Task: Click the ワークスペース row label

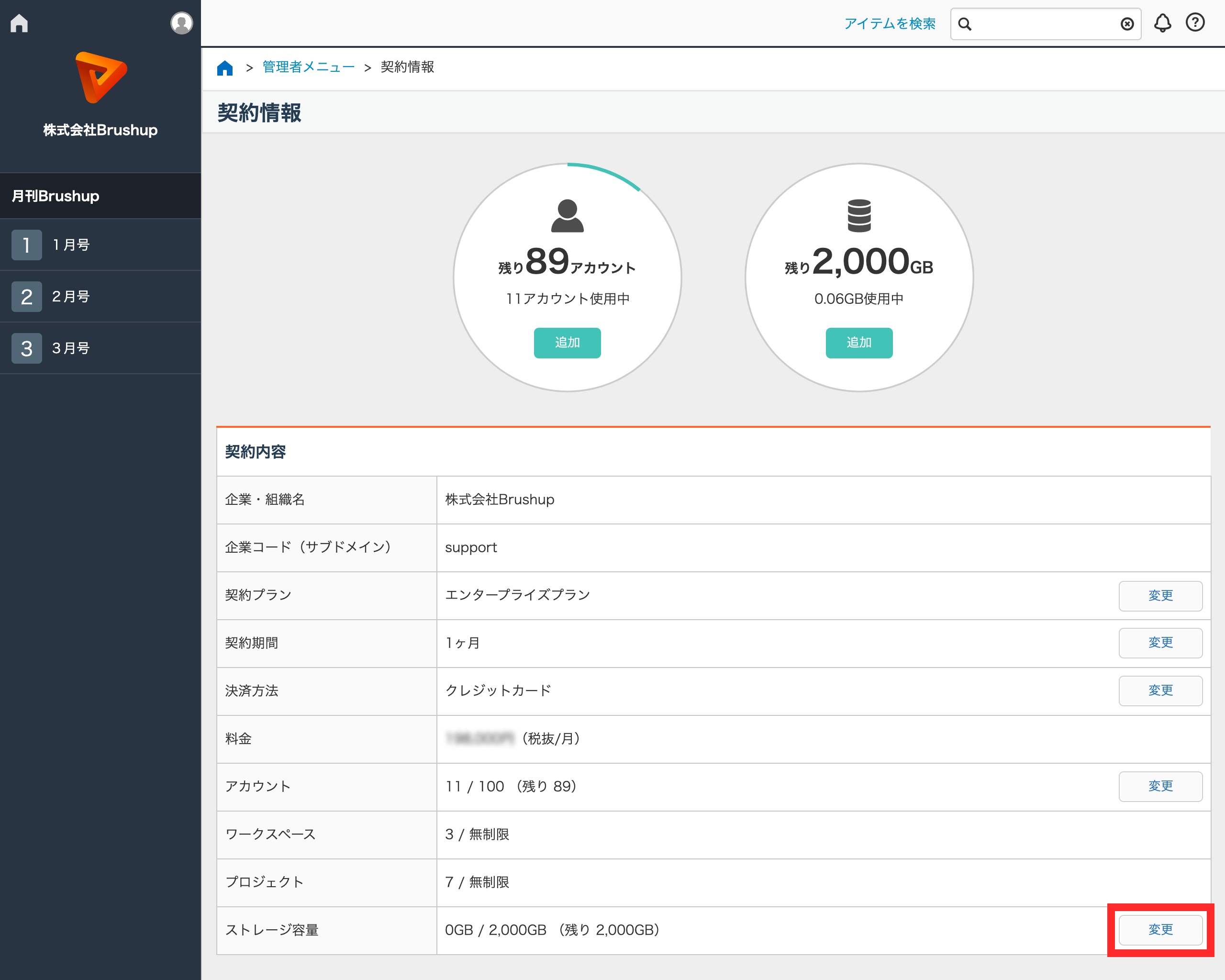Action: point(270,834)
